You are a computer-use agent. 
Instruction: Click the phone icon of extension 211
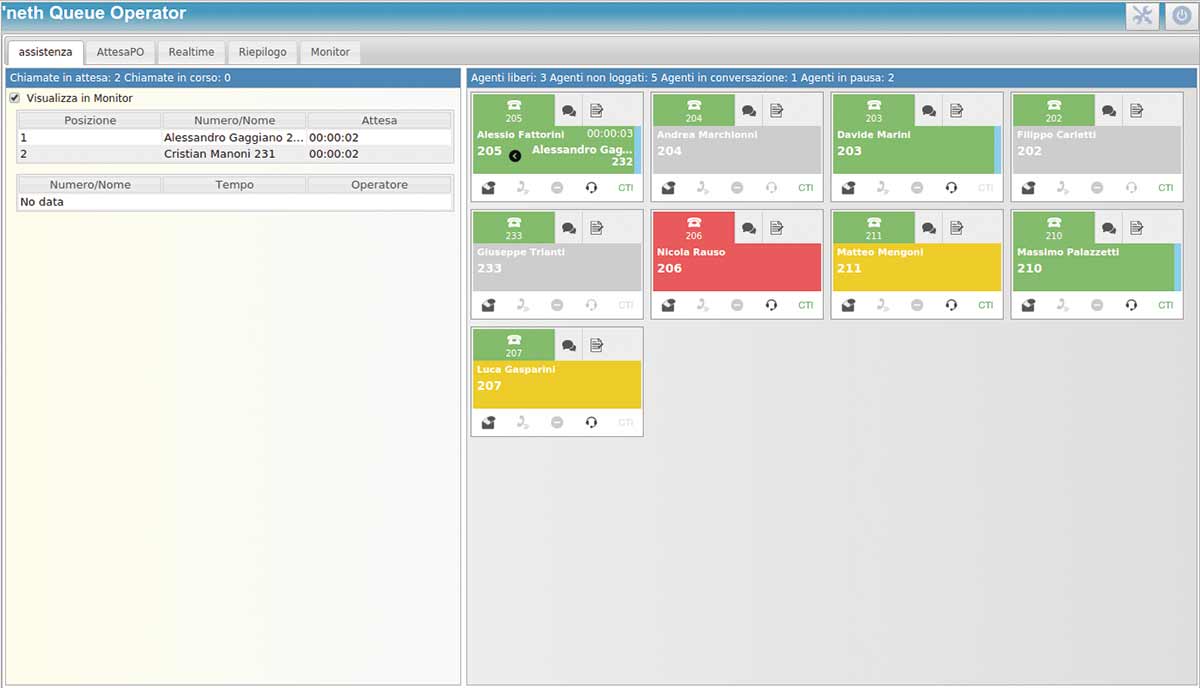[x=873, y=227]
